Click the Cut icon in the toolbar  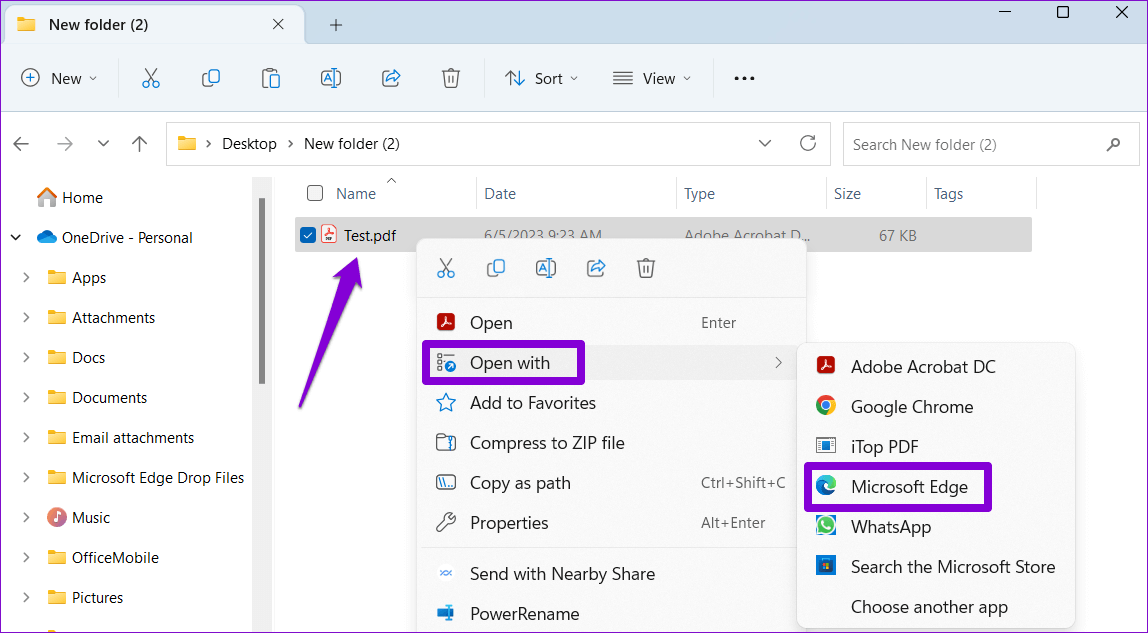pos(151,78)
